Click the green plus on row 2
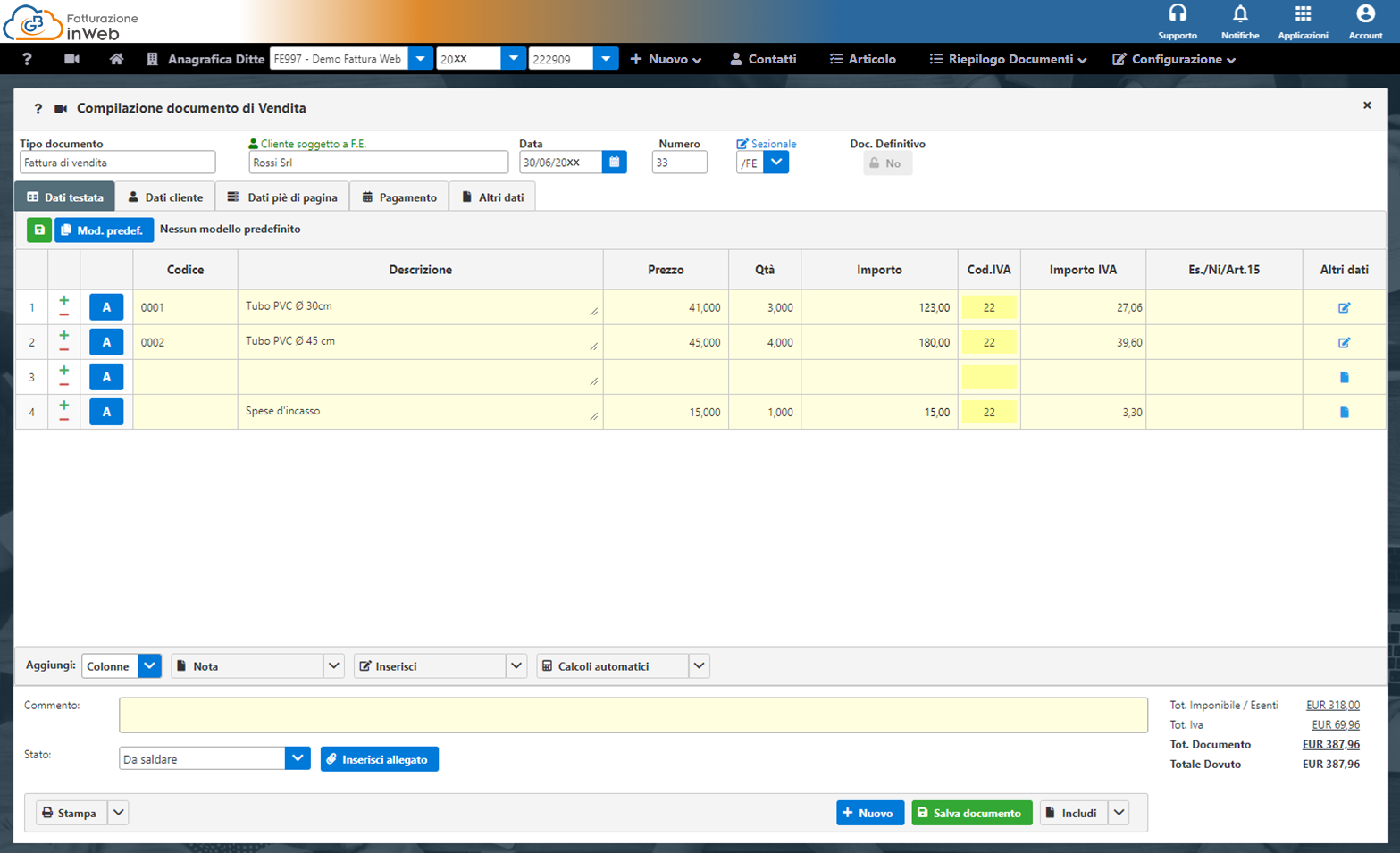The height and width of the screenshot is (853, 1400). pos(64,336)
